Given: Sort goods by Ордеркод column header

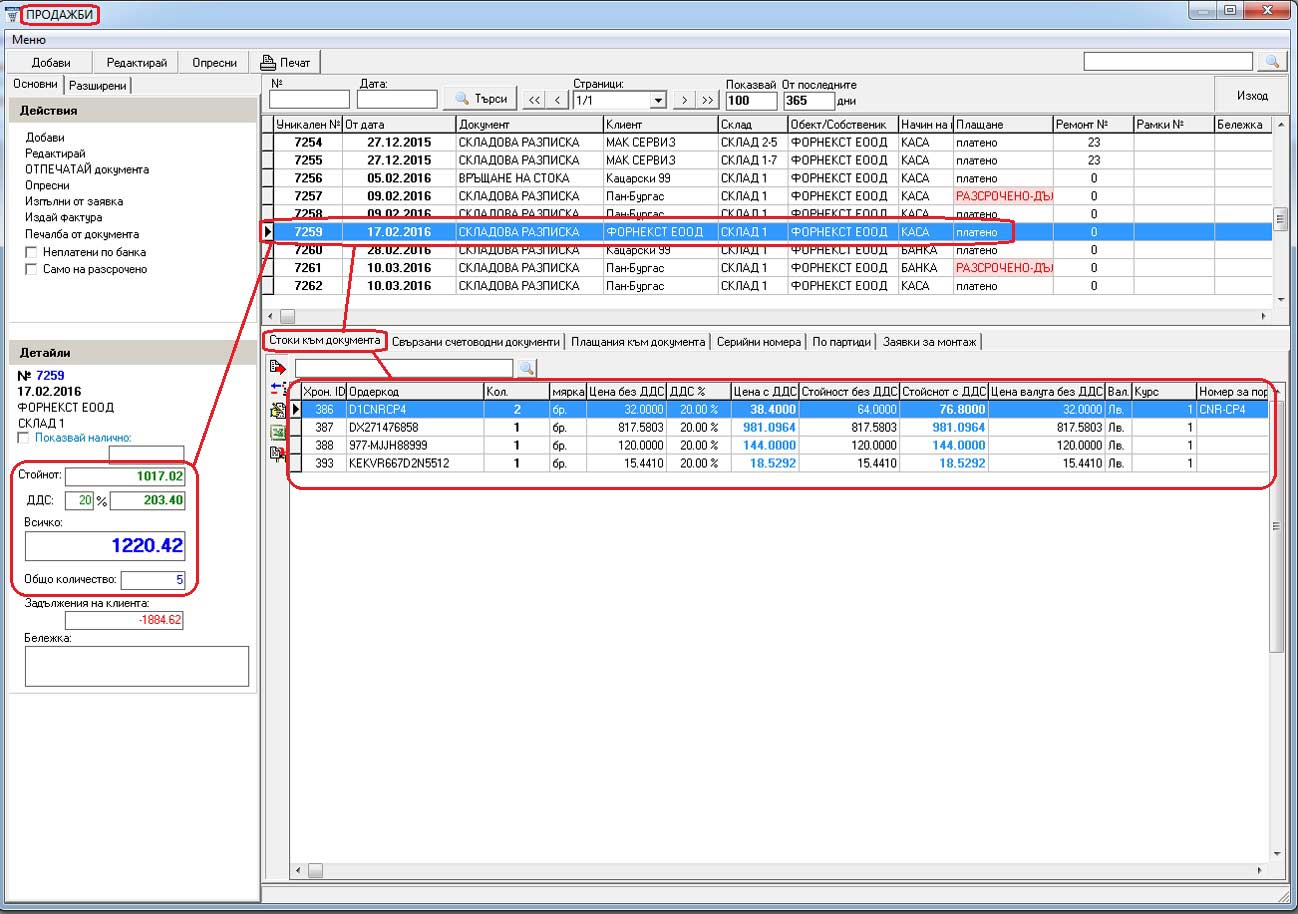Looking at the screenshot, I should tap(414, 392).
